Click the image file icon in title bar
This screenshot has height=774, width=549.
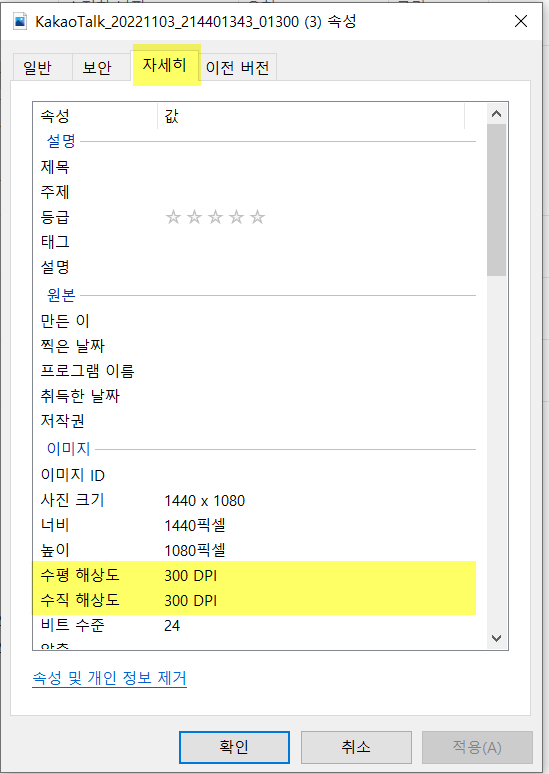pos(20,22)
